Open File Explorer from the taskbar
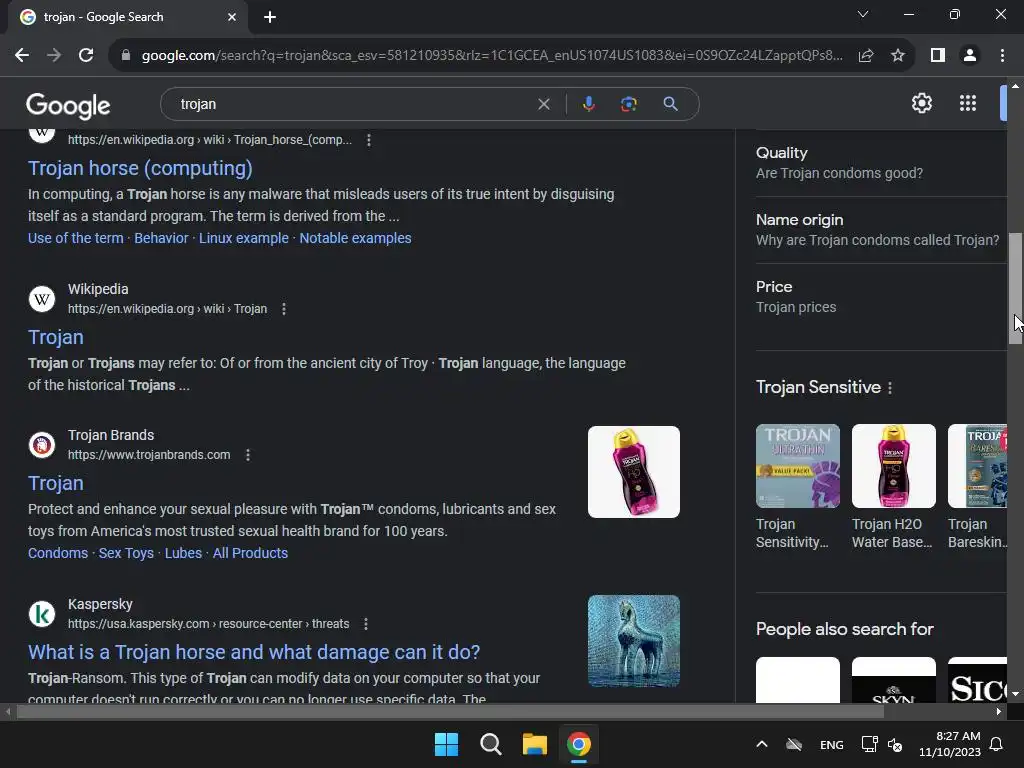This screenshot has height=768, width=1024. click(534, 744)
